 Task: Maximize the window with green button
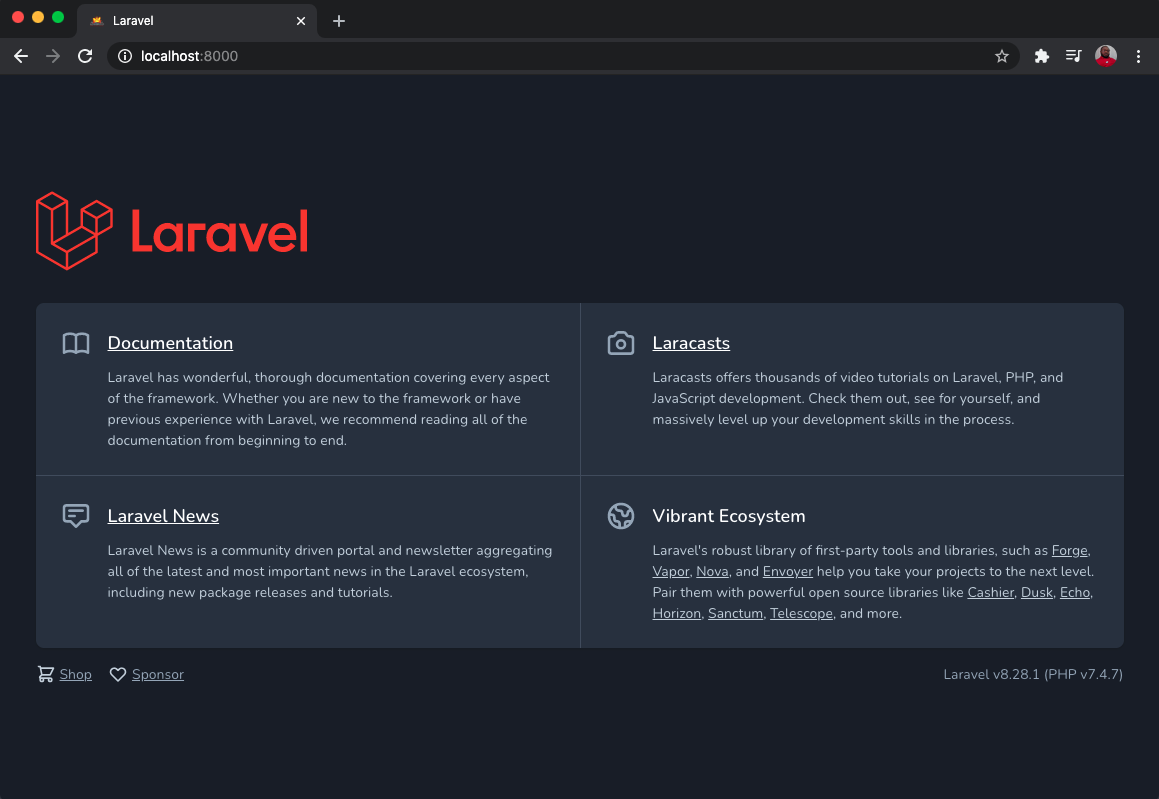pos(58,17)
